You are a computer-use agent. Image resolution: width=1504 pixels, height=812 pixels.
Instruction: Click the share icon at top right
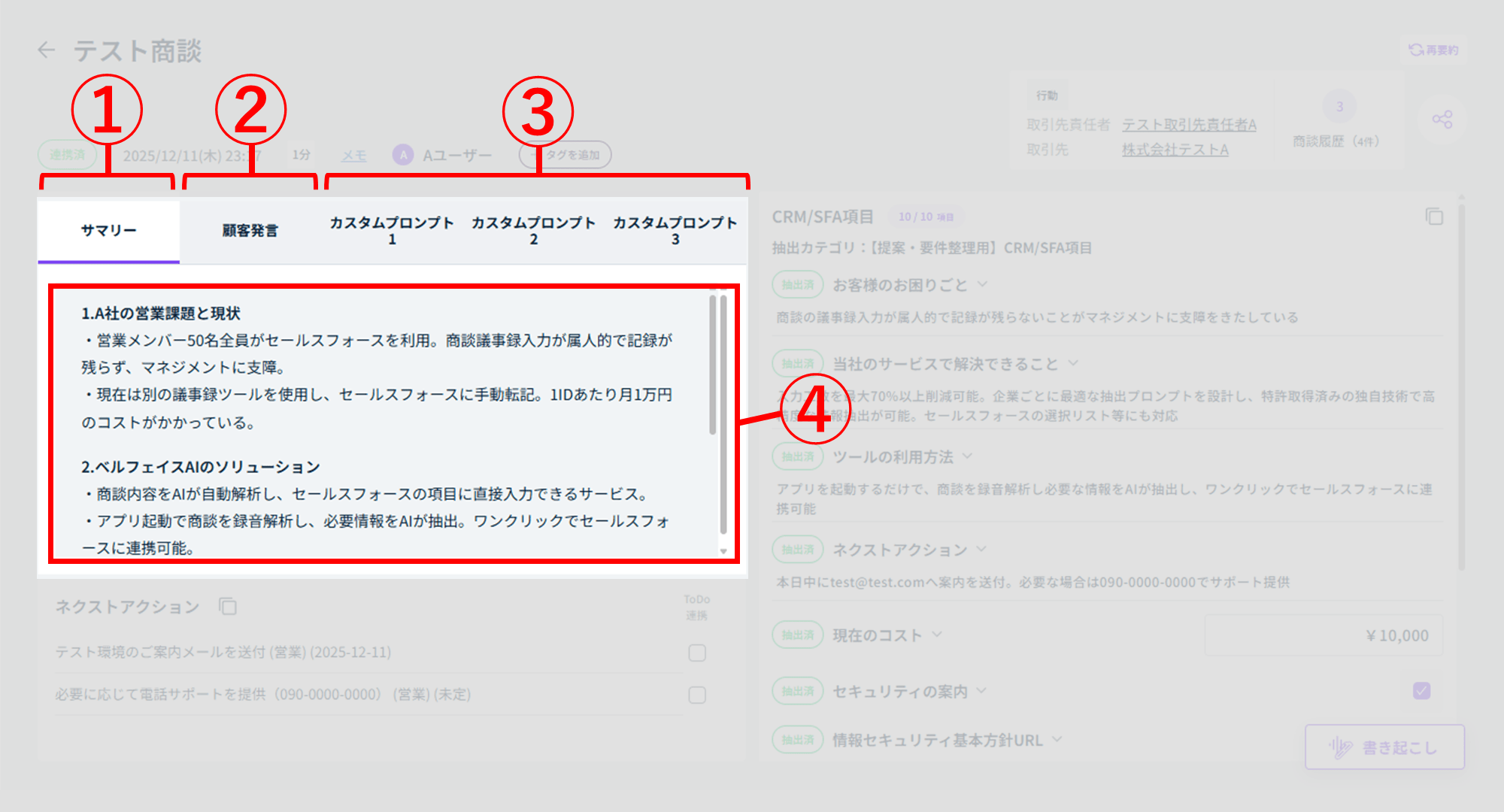(1442, 120)
